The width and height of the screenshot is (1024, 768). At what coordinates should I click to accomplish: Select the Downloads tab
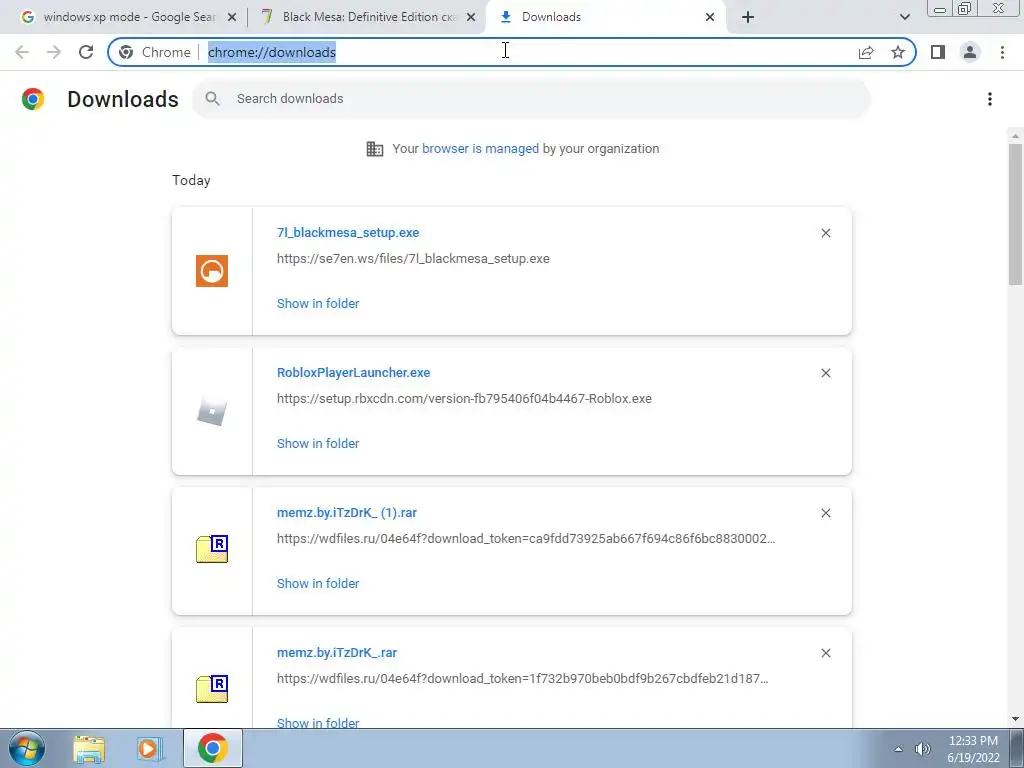pos(607,17)
